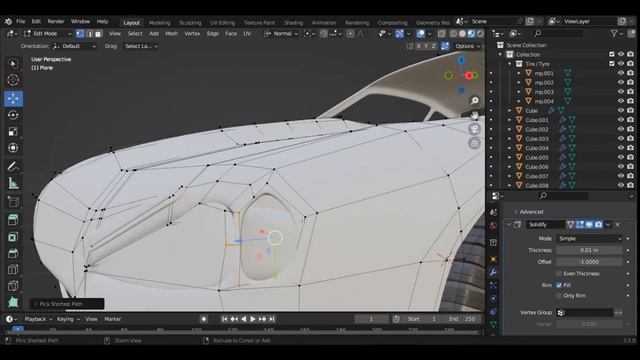Screen dimensions: 640x360
Task: Open the Modifier wrench properties tab
Action: click(493, 272)
